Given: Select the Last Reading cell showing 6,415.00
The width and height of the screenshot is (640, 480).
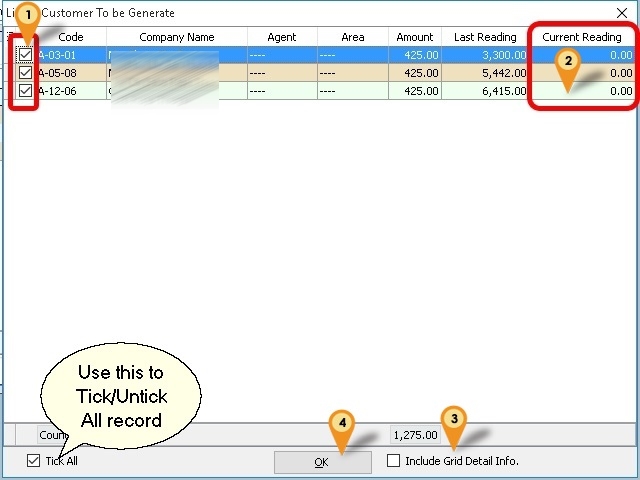Looking at the screenshot, I should 485,91.
